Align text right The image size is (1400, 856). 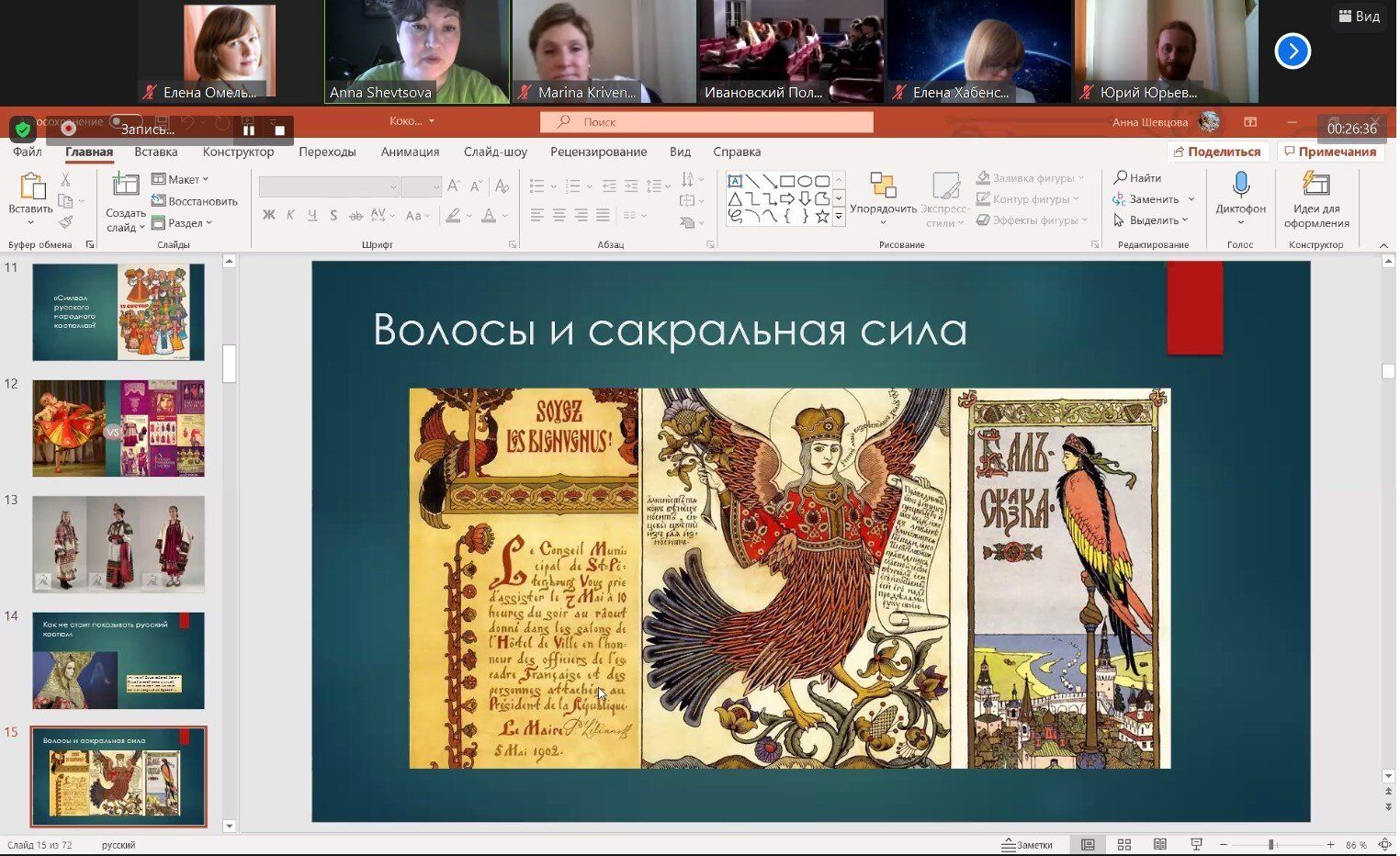click(581, 215)
